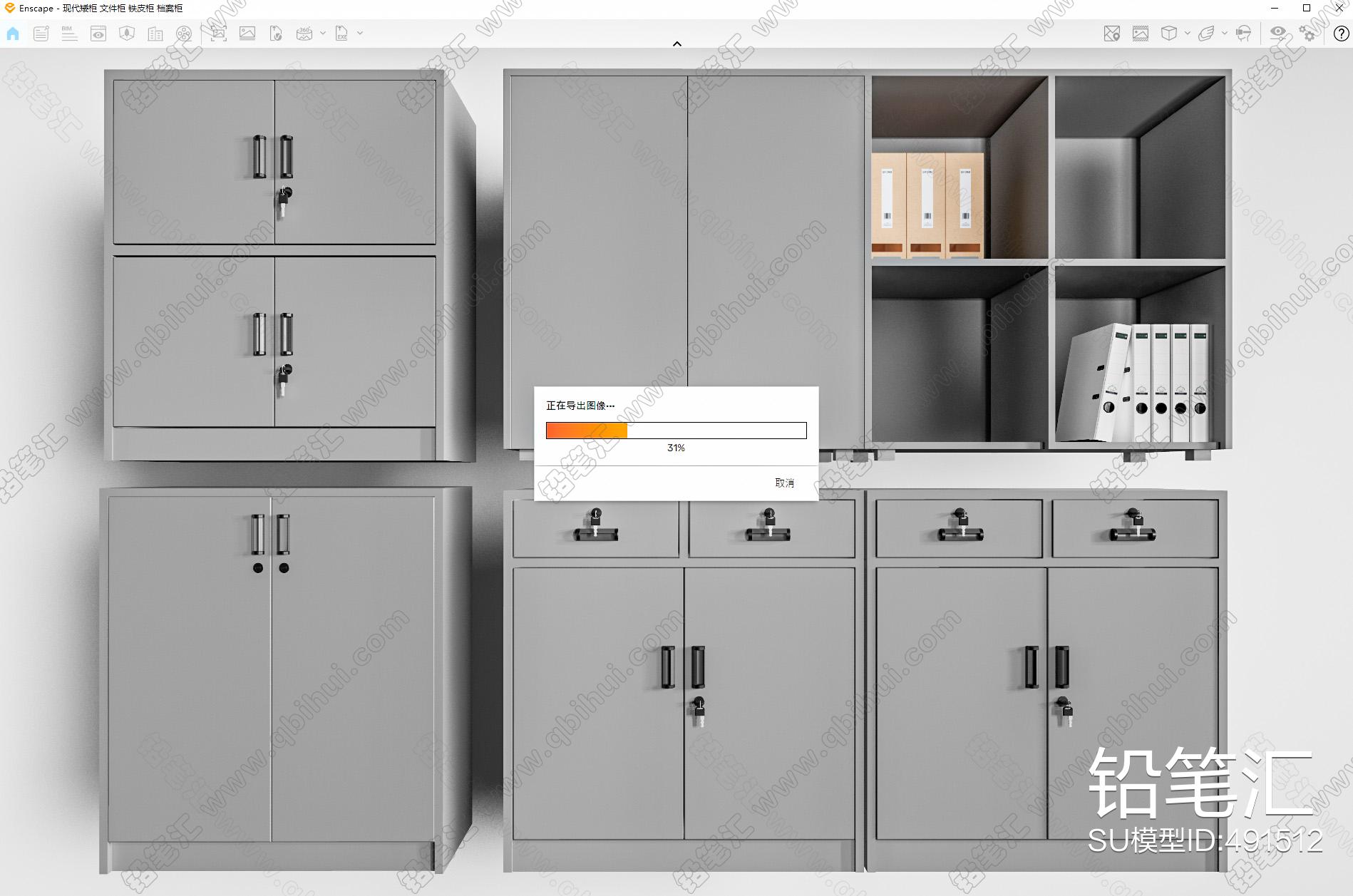Click the Enscape logo in title bar
The height and width of the screenshot is (896, 1353).
(9, 8)
